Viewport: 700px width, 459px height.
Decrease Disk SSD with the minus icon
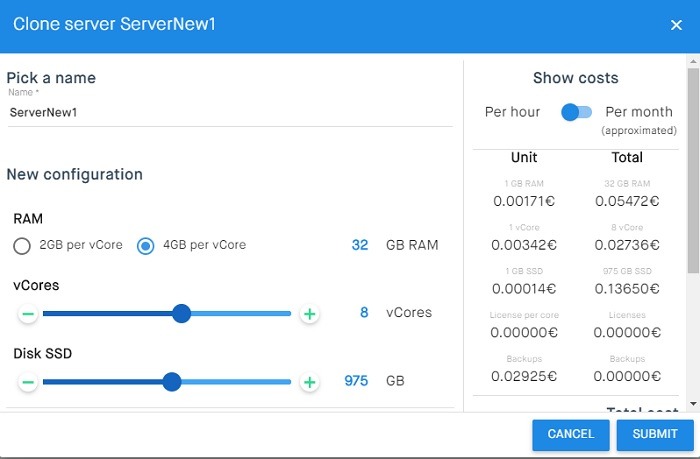tap(28, 382)
